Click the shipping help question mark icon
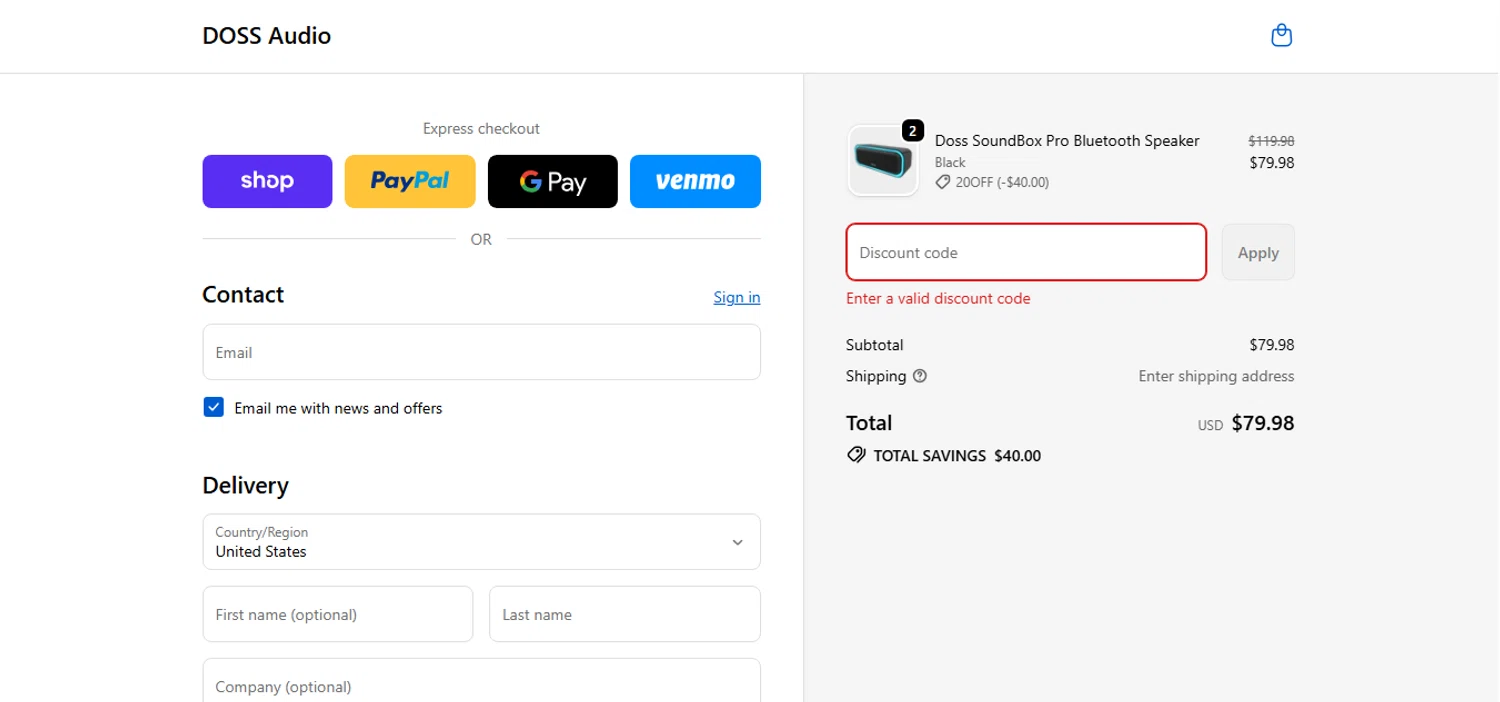Image resolution: width=1500 pixels, height=702 pixels. pyautogui.click(x=920, y=377)
